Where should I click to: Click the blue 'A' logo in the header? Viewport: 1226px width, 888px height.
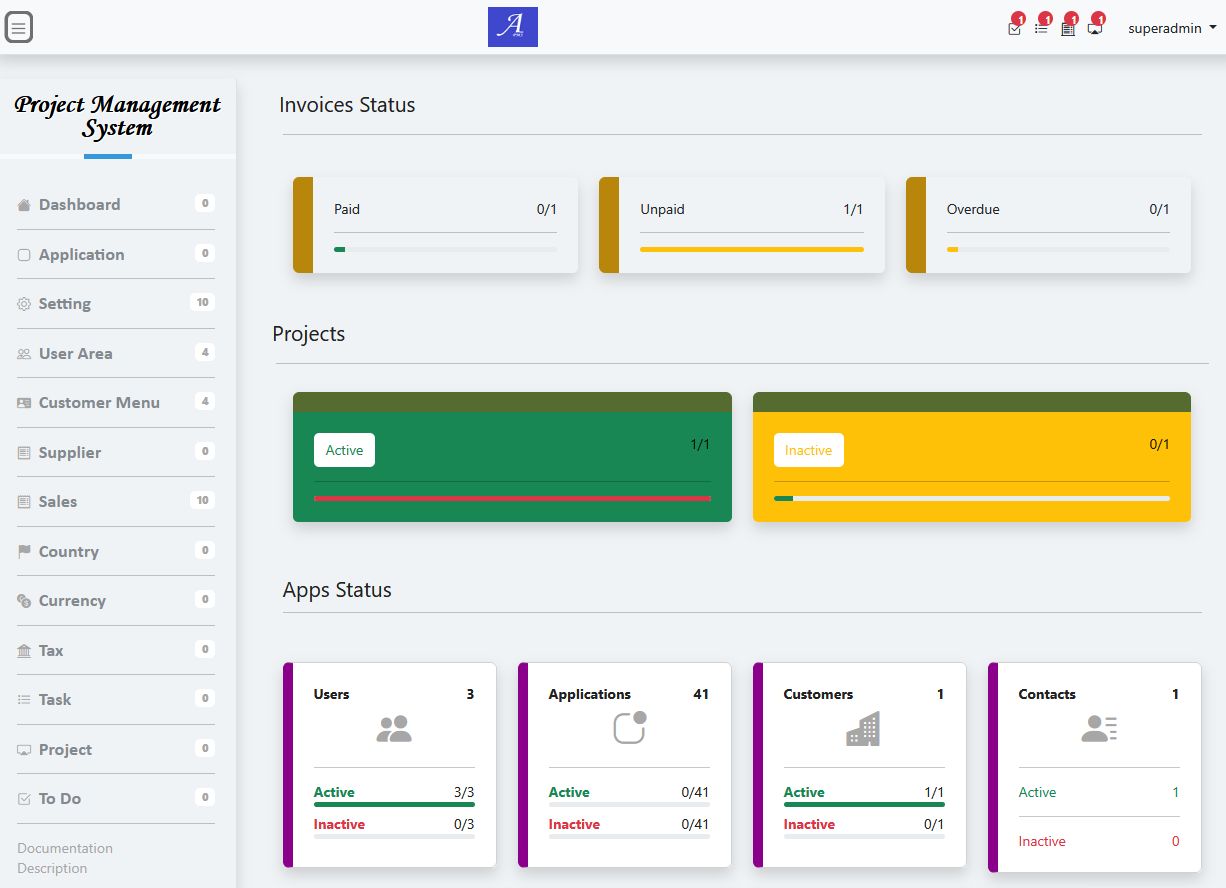pyautogui.click(x=513, y=27)
